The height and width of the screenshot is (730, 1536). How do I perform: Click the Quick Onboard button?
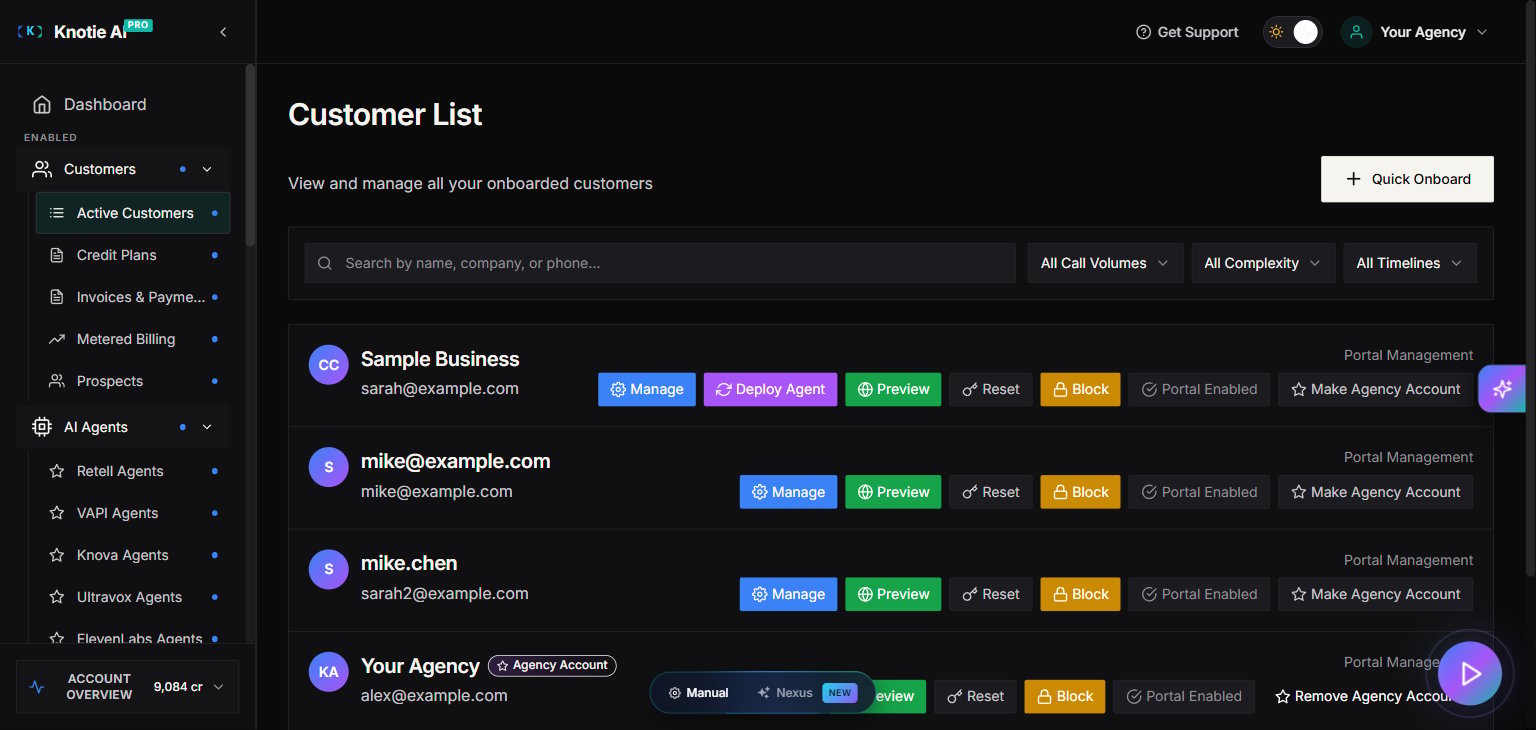point(1407,179)
